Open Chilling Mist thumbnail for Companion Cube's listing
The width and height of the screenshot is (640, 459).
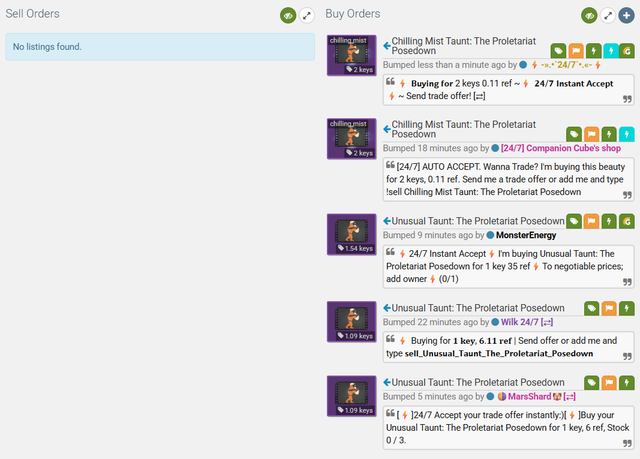click(351, 139)
